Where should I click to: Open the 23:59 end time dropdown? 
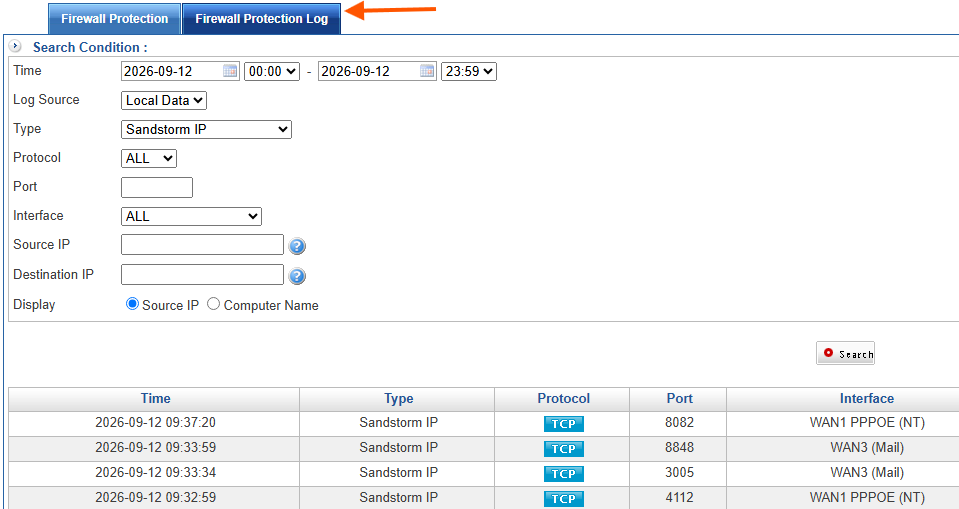[469, 72]
